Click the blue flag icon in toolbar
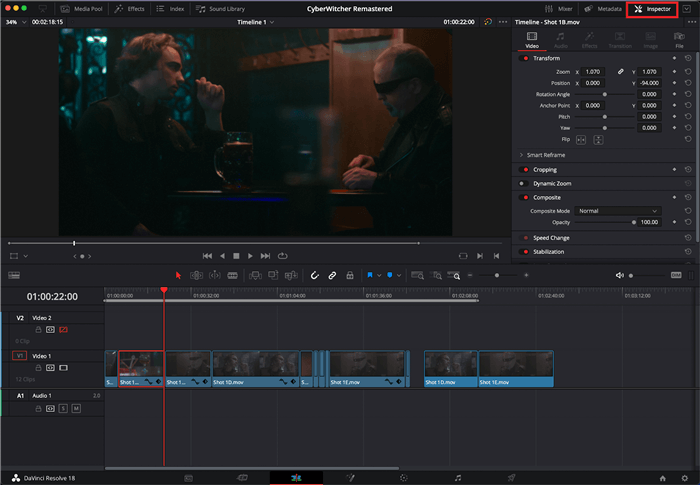Screen dimensions: 700x485 369,275
